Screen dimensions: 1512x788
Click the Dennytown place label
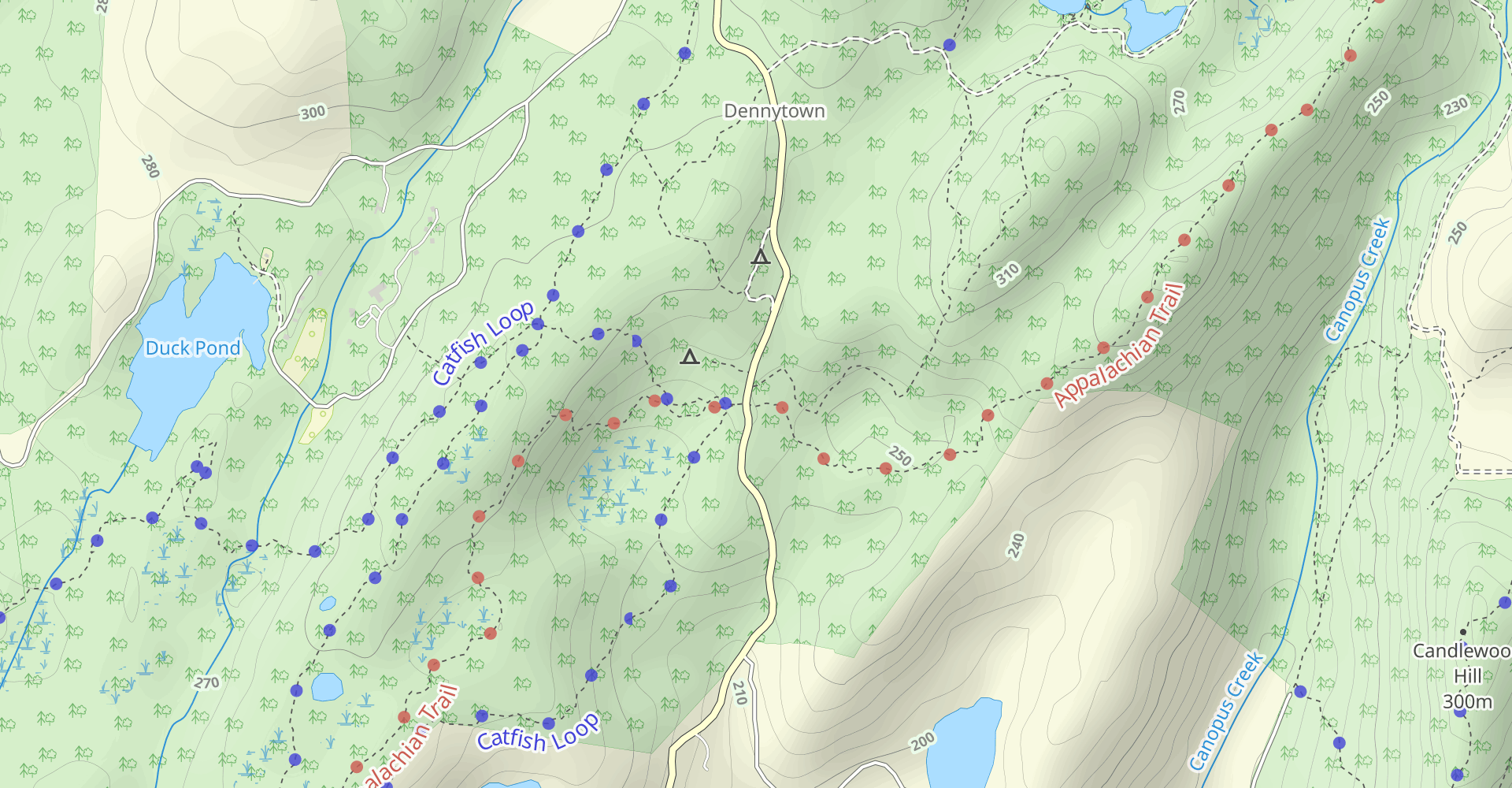pyautogui.click(x=774, y=111)
